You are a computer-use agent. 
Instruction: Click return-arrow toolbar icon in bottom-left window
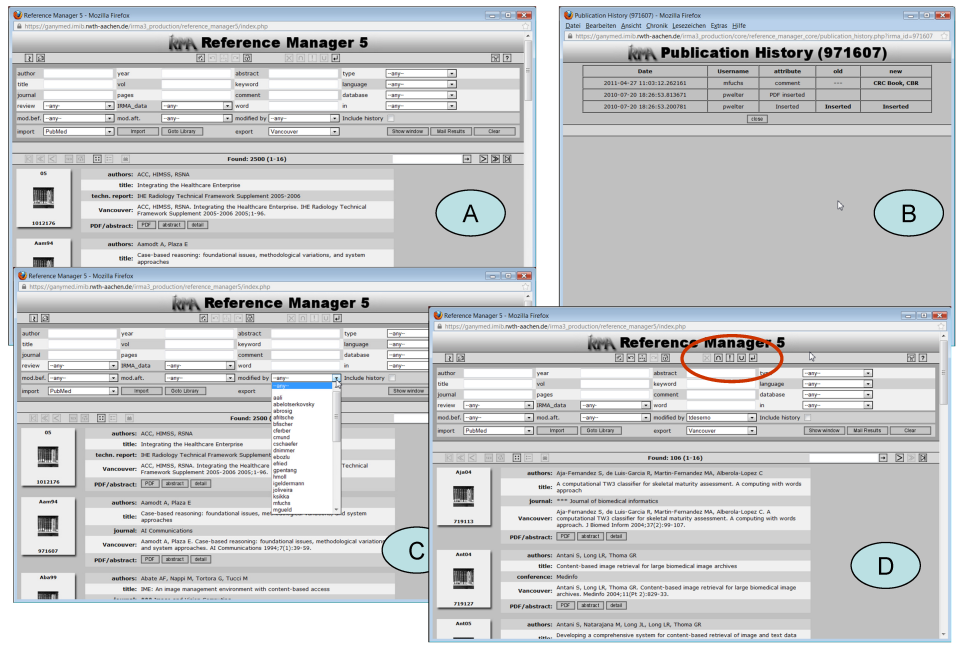338,318
